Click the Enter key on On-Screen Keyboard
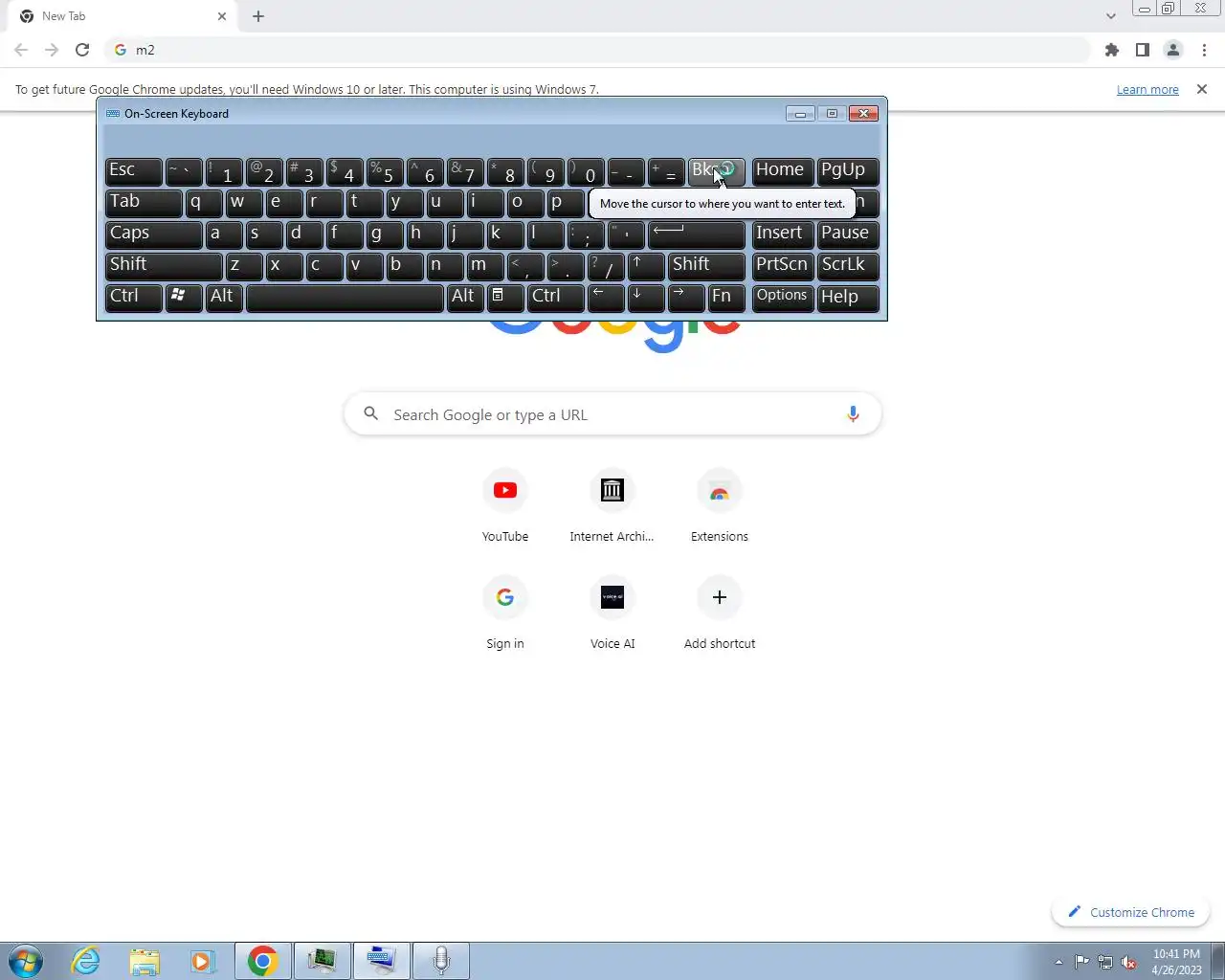1225x980 pixels. (x=696, y=234)
